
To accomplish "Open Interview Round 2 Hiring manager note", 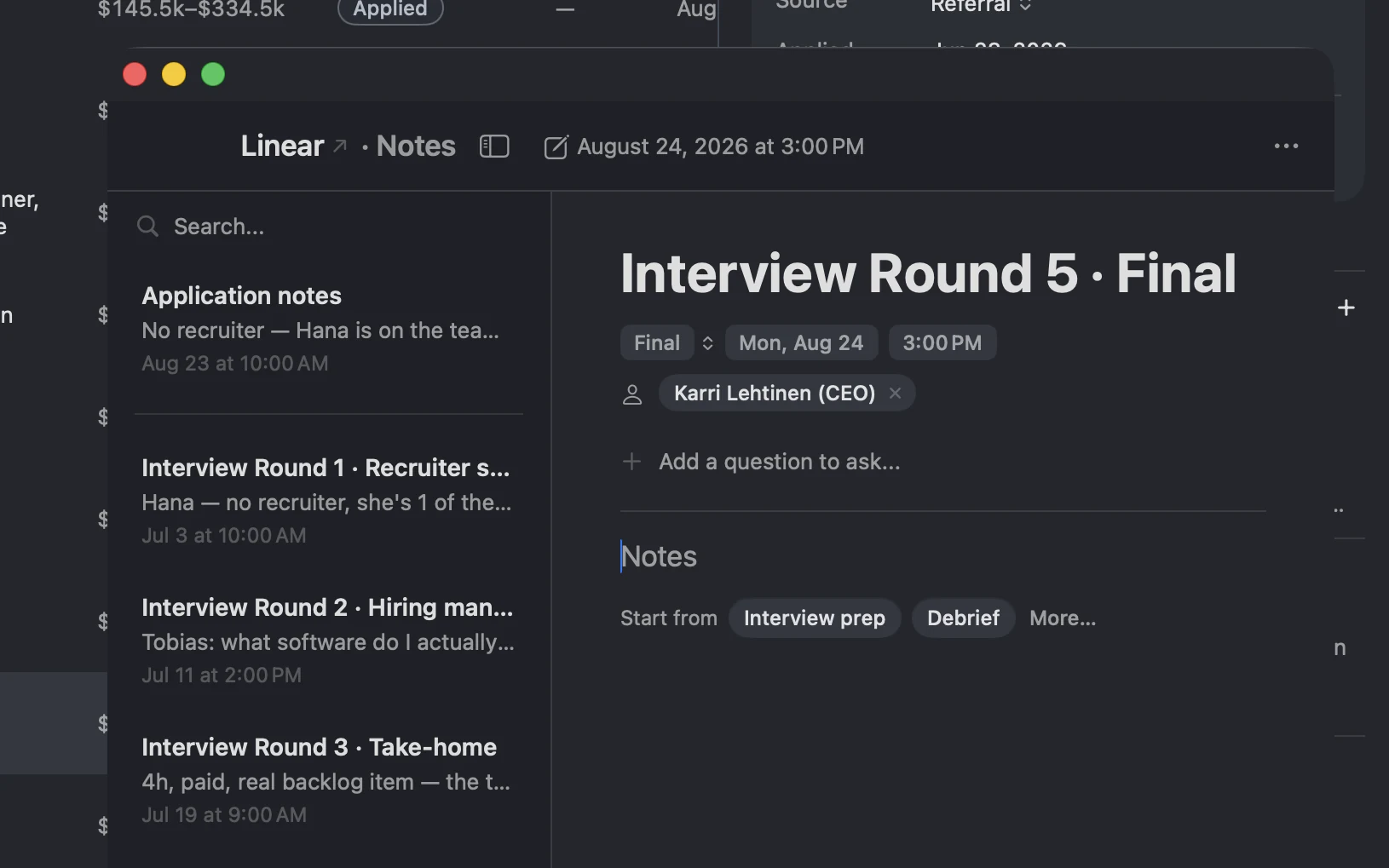I will pos(329,641).
